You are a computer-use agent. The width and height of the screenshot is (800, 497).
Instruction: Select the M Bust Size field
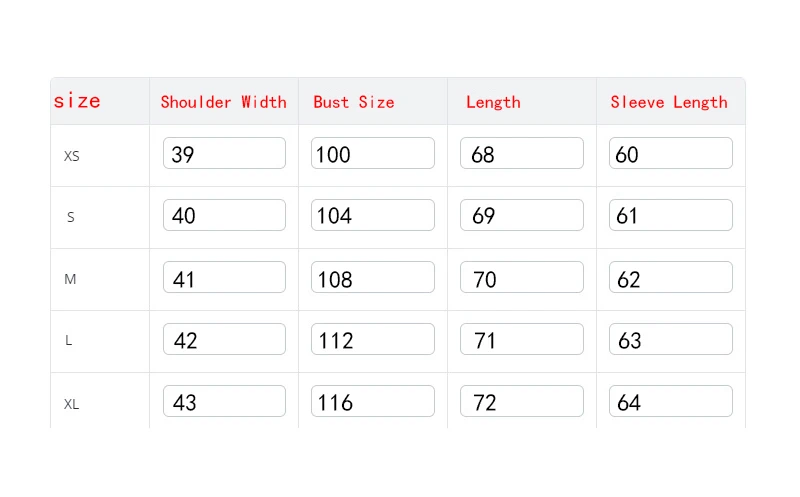[x=373, y=278]
